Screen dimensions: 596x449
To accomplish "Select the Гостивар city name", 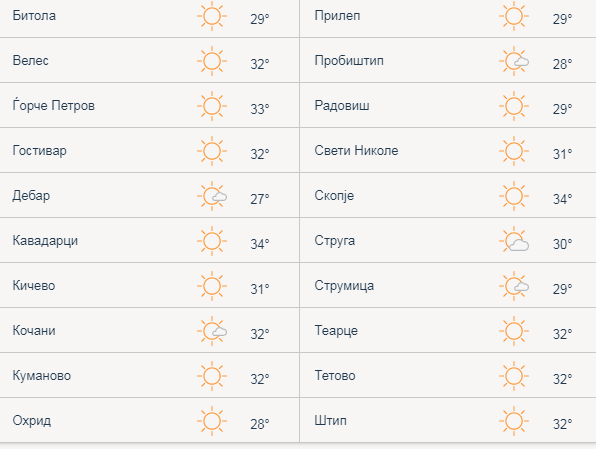I will coord(40,151).
